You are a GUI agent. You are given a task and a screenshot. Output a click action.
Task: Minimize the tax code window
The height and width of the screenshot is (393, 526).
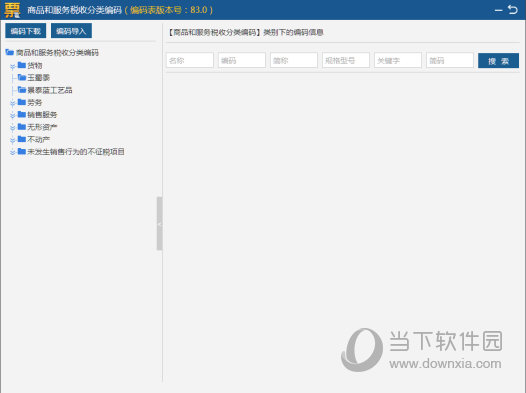[498, 10]
